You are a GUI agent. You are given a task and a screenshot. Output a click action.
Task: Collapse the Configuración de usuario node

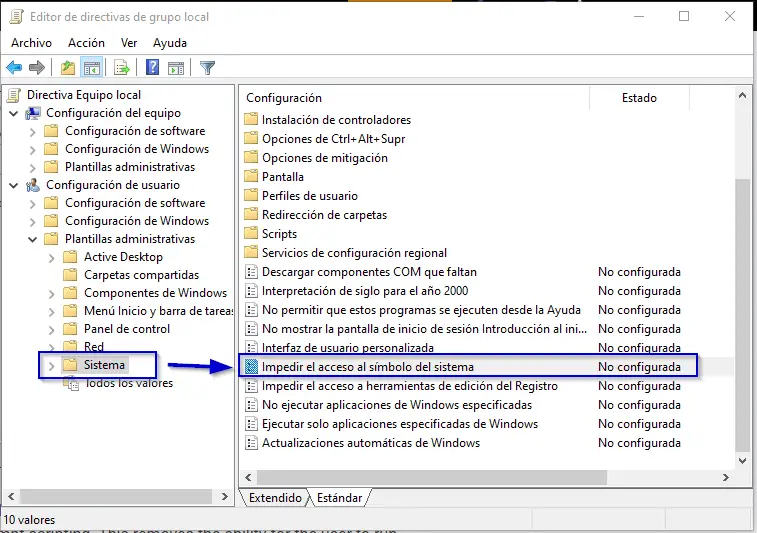14,185
